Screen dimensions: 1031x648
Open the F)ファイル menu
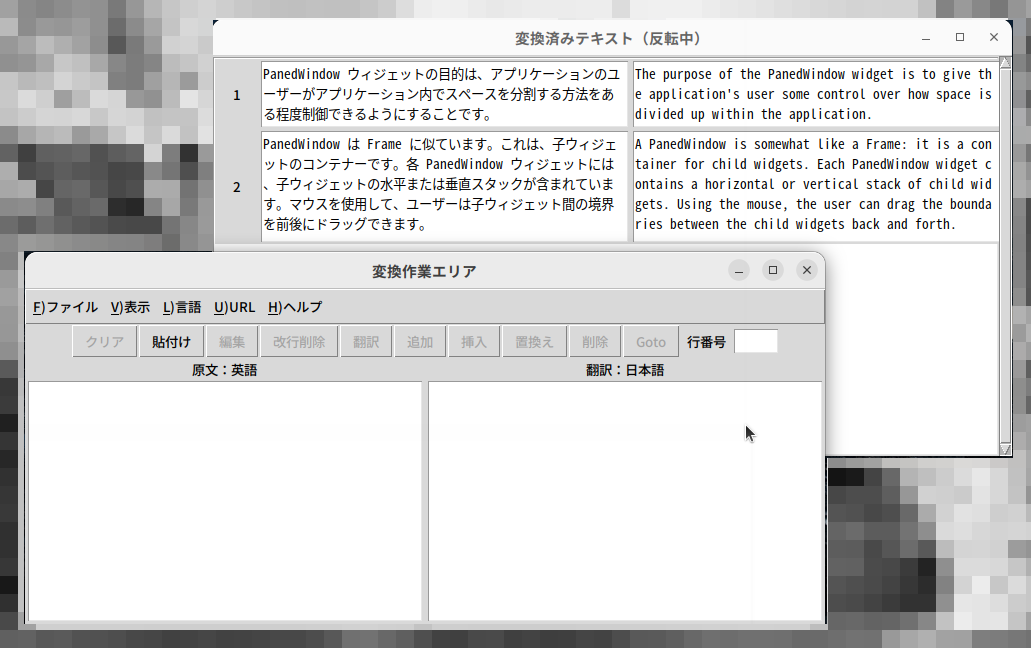[x=65, y=307]
